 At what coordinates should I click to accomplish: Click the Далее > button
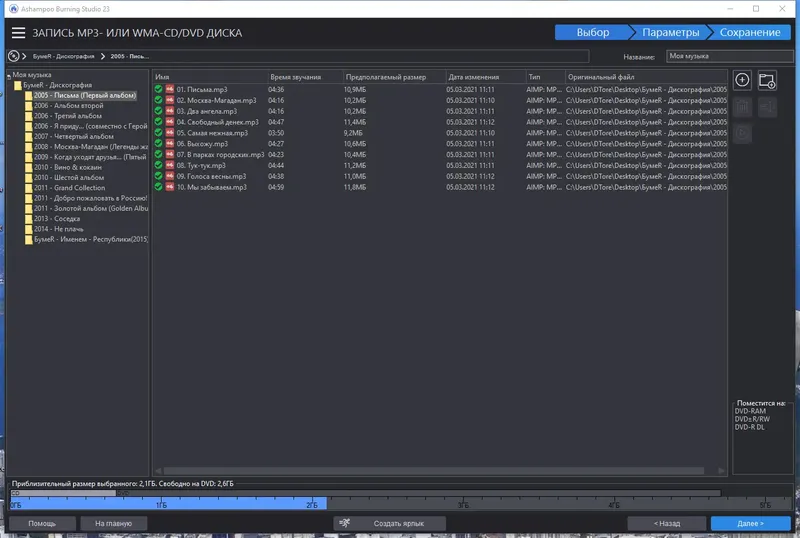point(751,523)
